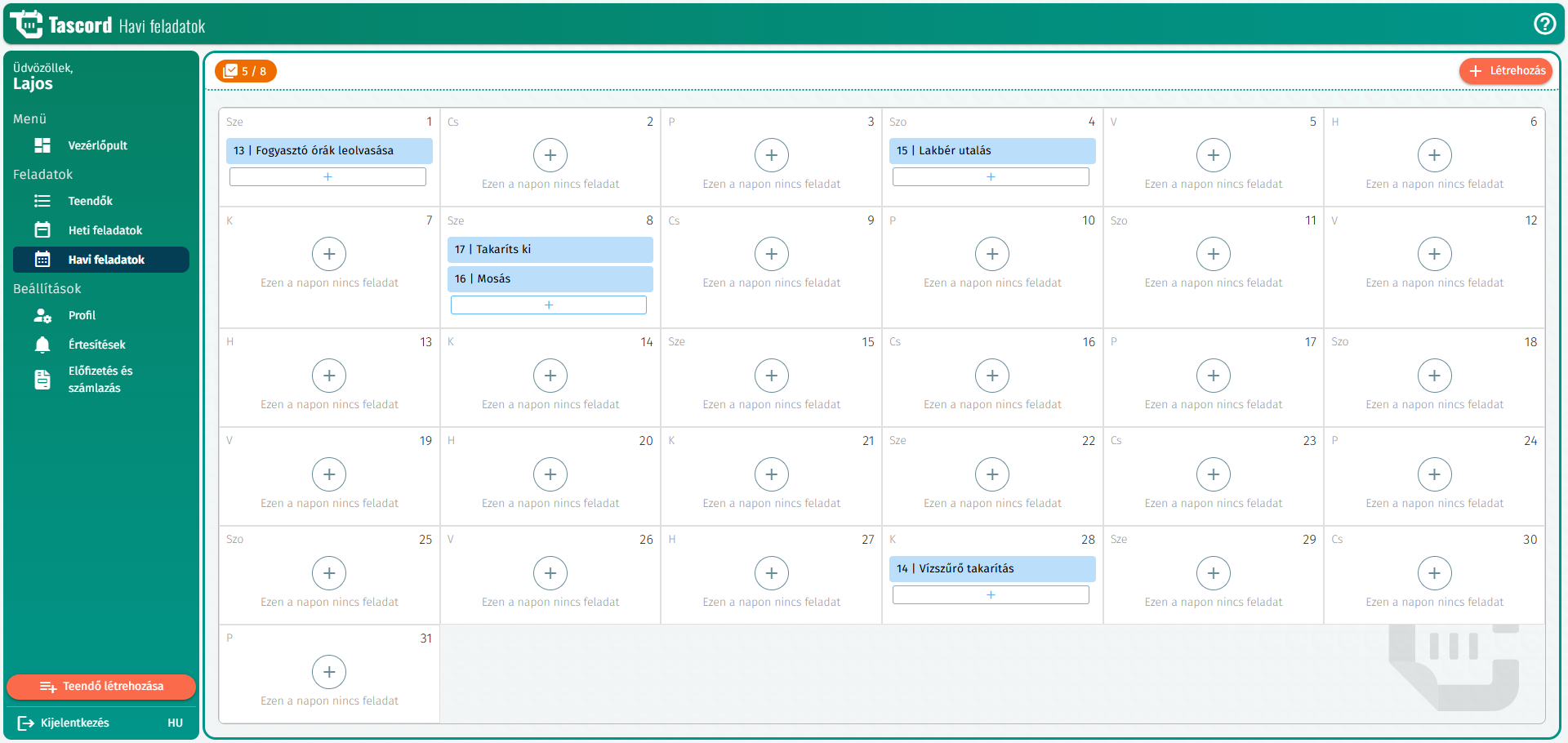Image resolution: width=1568 pixels, height=743 pixels.
Task: Open the Lakbér utalás task
Action: coord(991,150)
